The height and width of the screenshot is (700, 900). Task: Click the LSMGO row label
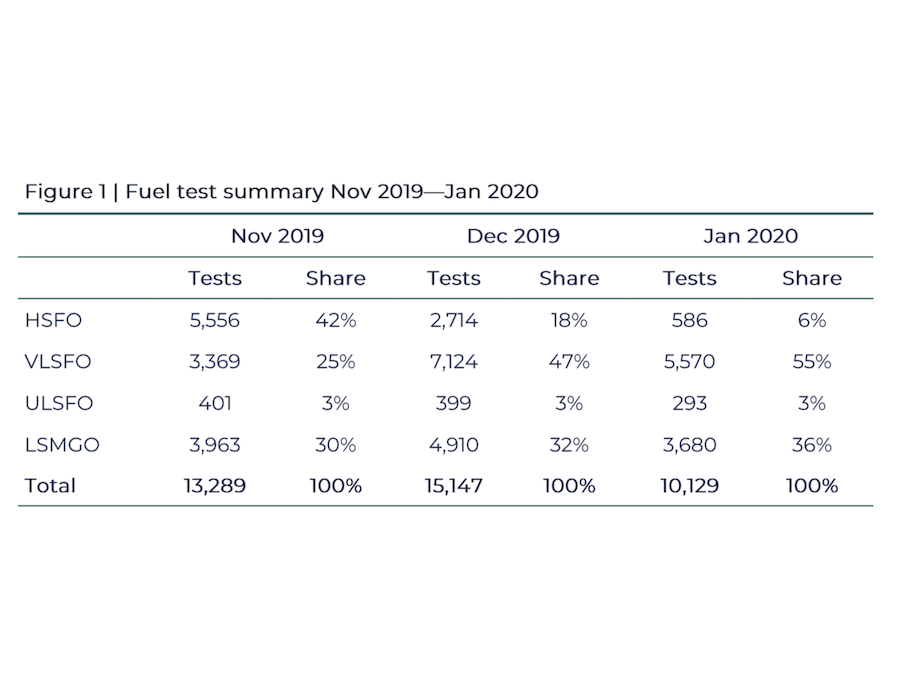tap(62, 445)
